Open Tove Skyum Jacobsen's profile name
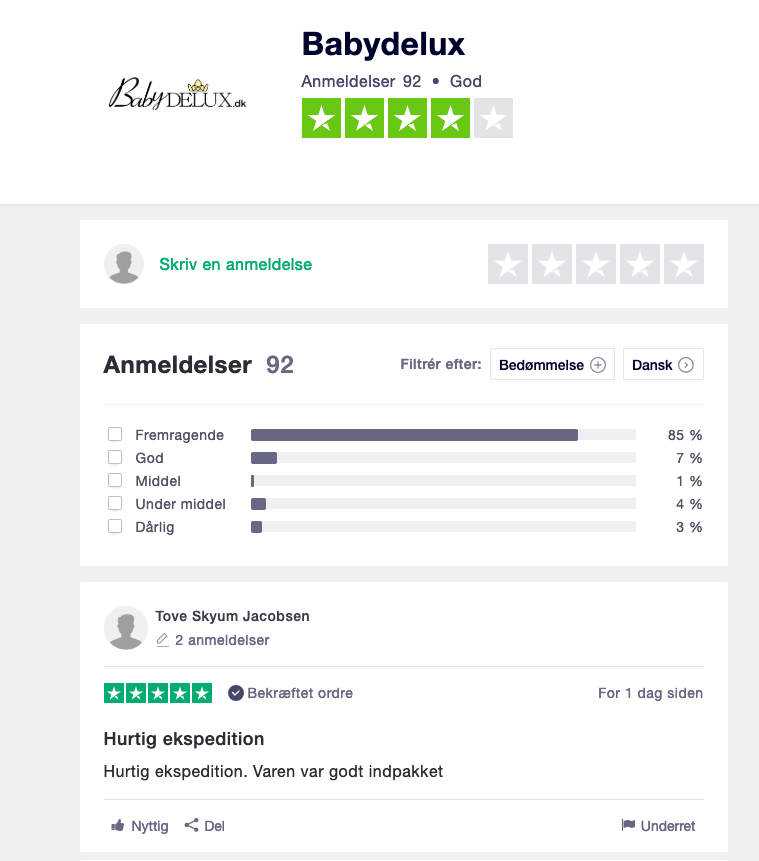759x861 pixels. pos(232,616)
